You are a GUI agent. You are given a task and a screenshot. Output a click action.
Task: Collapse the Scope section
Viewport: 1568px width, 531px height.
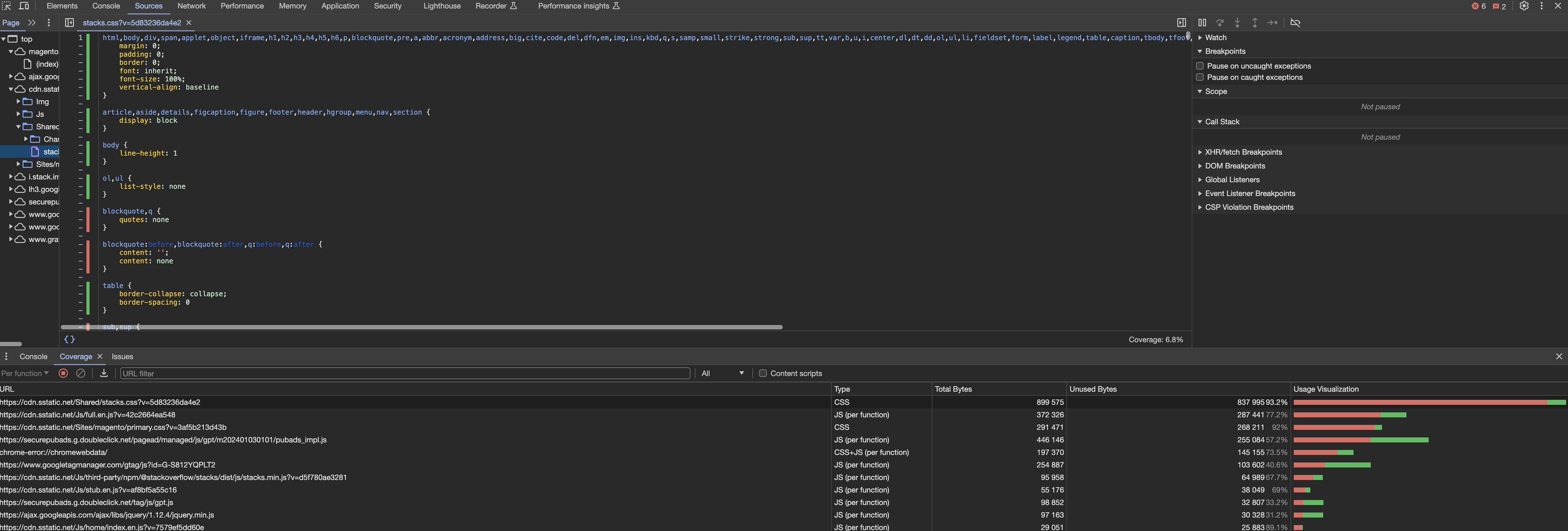(1215, 91)
